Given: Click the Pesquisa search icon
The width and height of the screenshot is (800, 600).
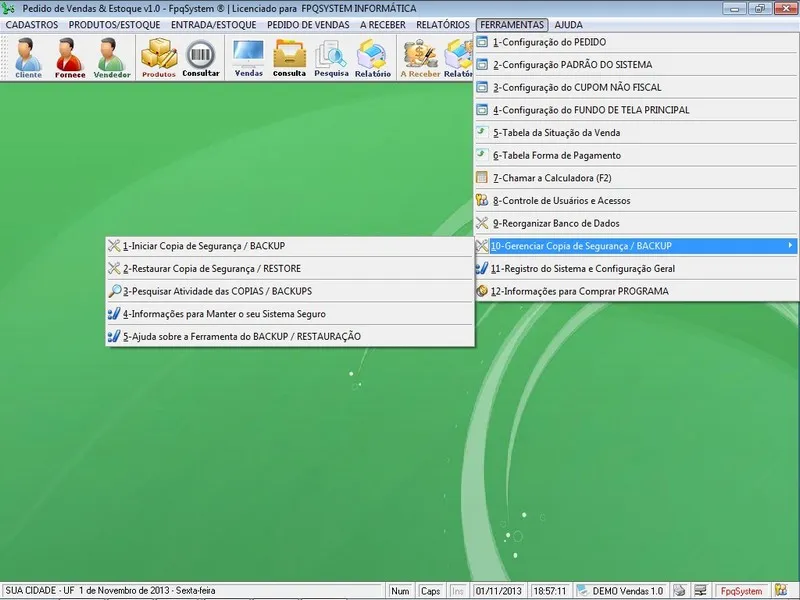Looking at the screenshot, I should point(331,57).
